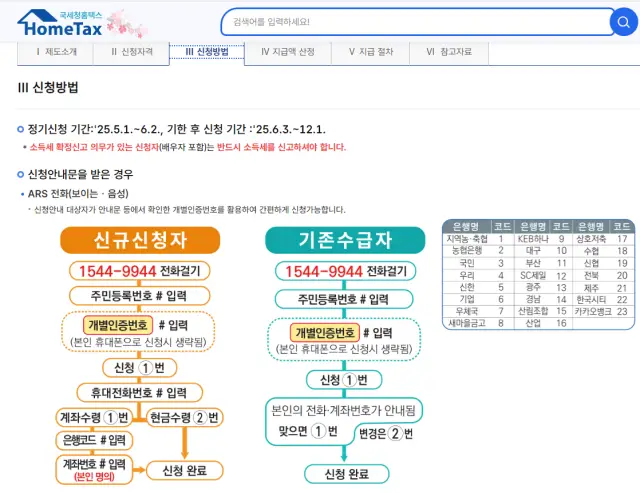Click the 우리 bank table cell
The image size is (640, 493).
click(467, 275)
